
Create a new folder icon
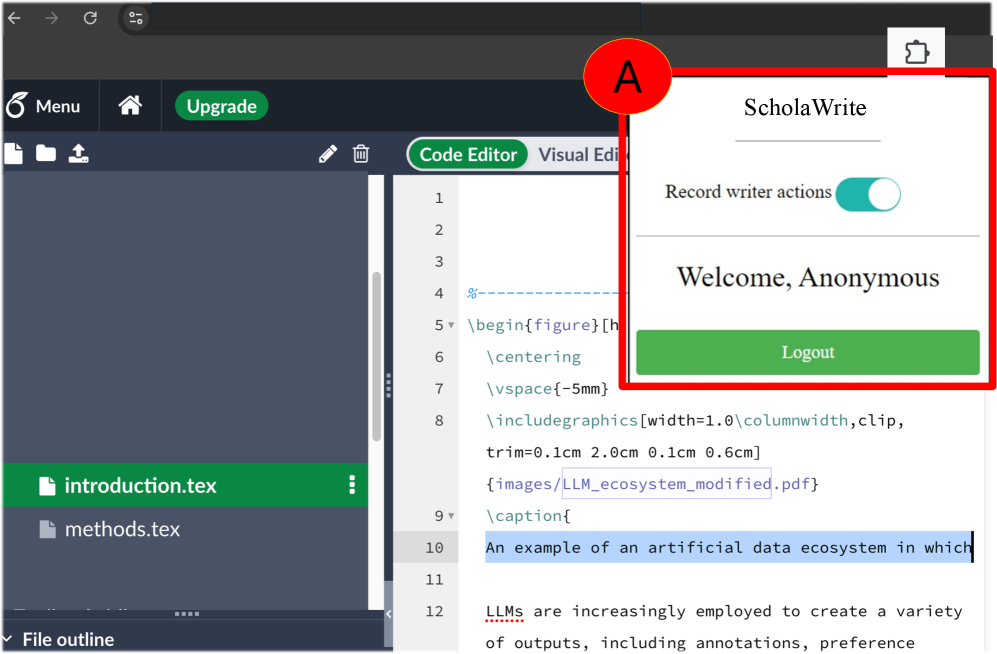coord(46,153)
